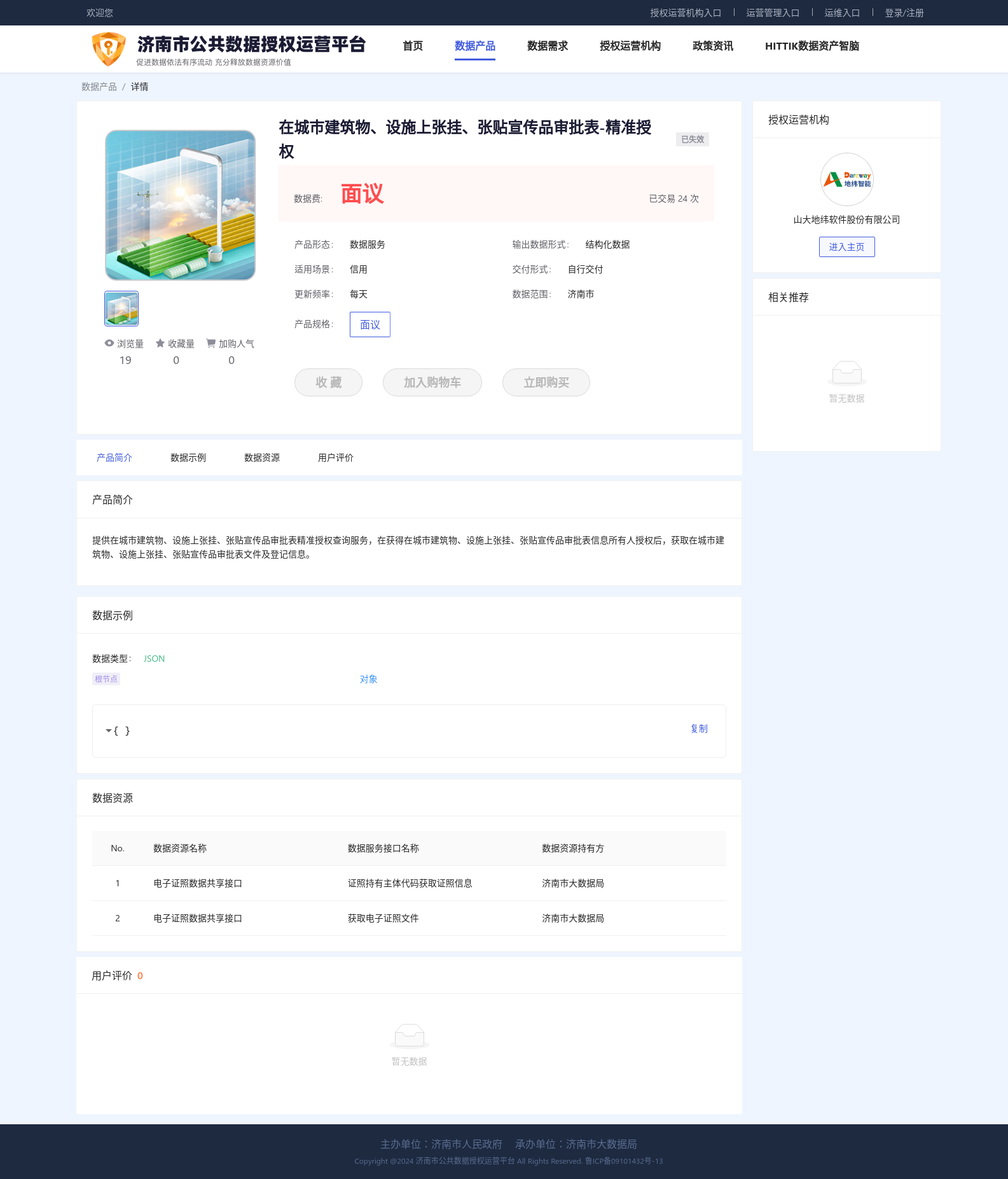The height and width of the screenshot is (1179, 1008).
Task: Click 获取电子证照文件 table cell
Action: 383,918
